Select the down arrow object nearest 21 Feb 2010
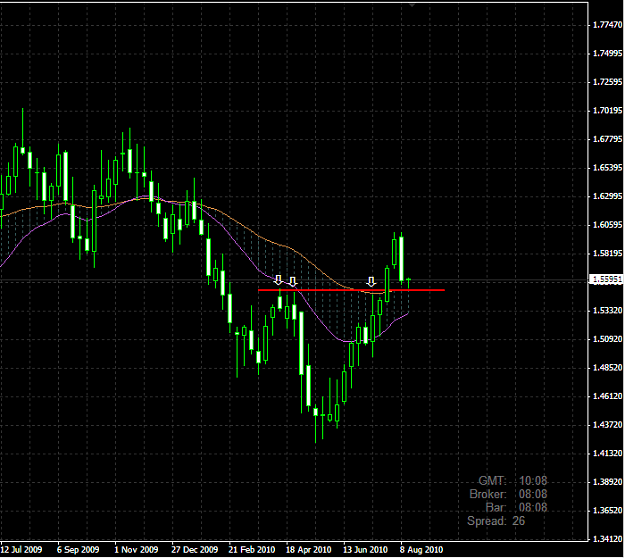 (x=278, y=280)
